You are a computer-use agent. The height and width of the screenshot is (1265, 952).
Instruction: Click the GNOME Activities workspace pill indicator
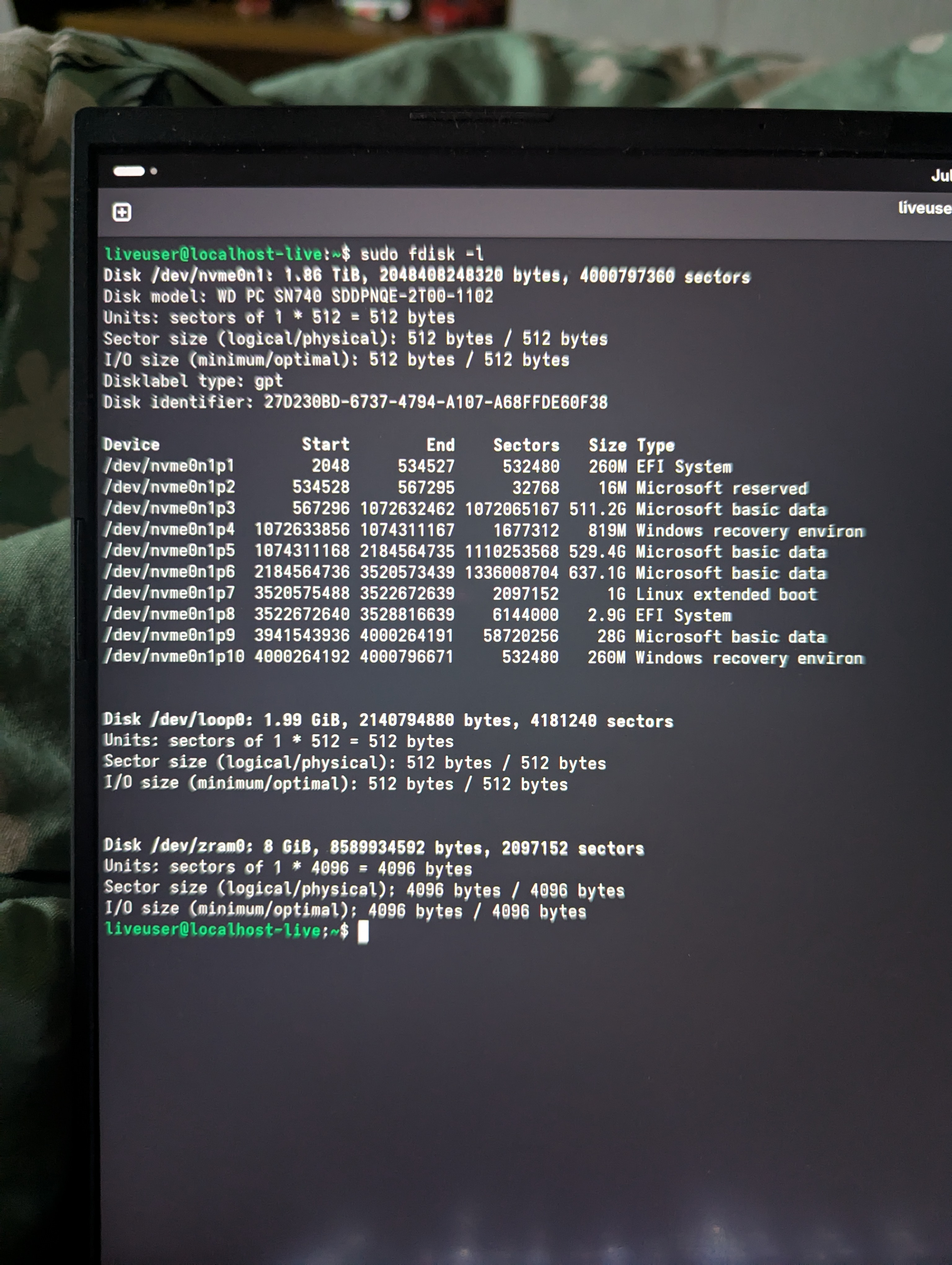(x=129, y=171)
